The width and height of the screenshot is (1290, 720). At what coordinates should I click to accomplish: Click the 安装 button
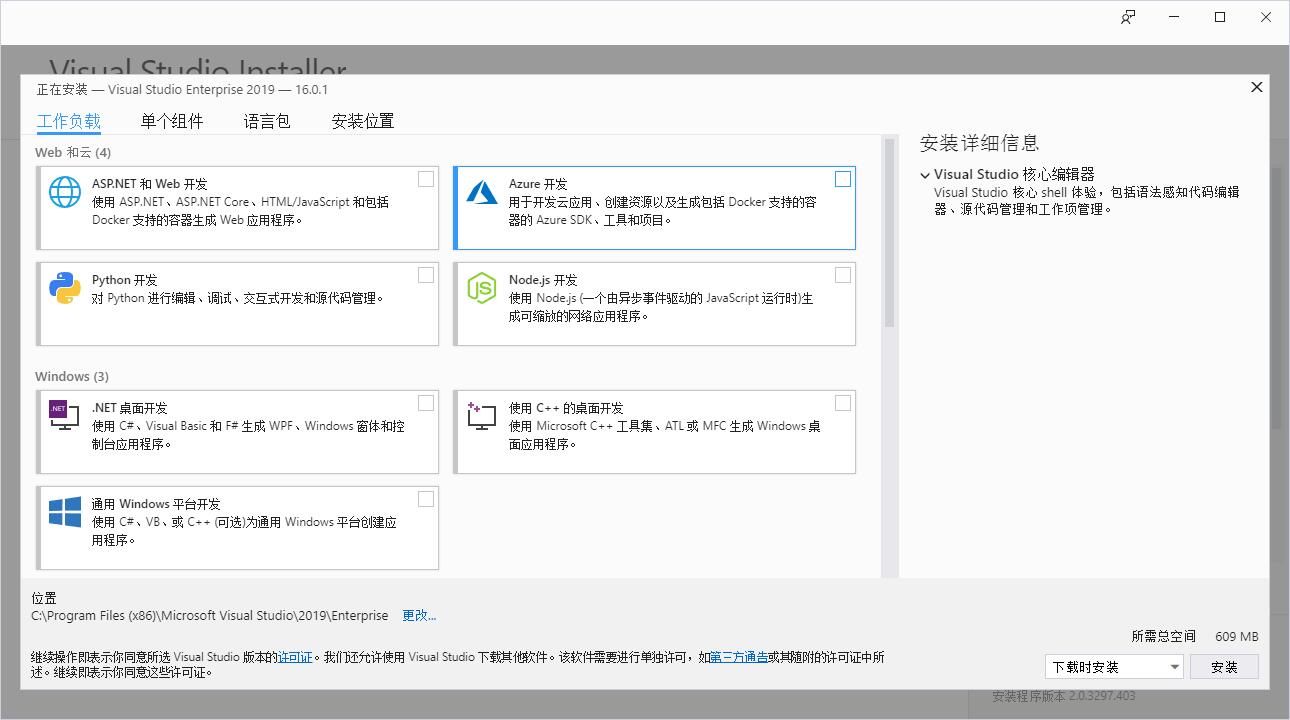tap(1224, 667)
